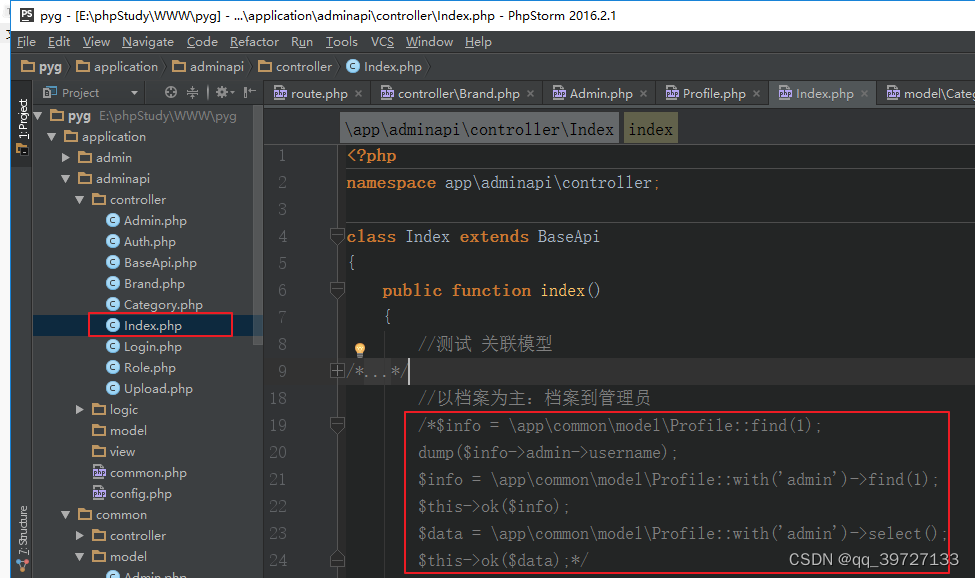Expand the common controller folder
This screenshot has width=975, height=578.
pos(79,536)
